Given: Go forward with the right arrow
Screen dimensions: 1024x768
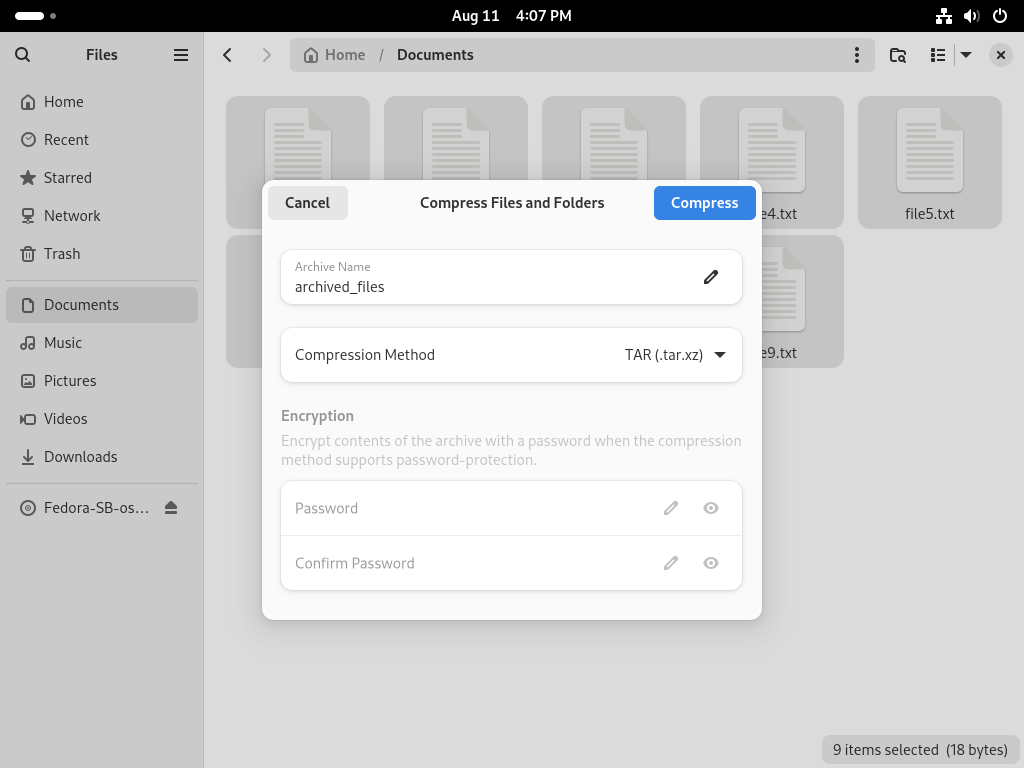Looking at the screenshot, I should [x=266, y=55].
